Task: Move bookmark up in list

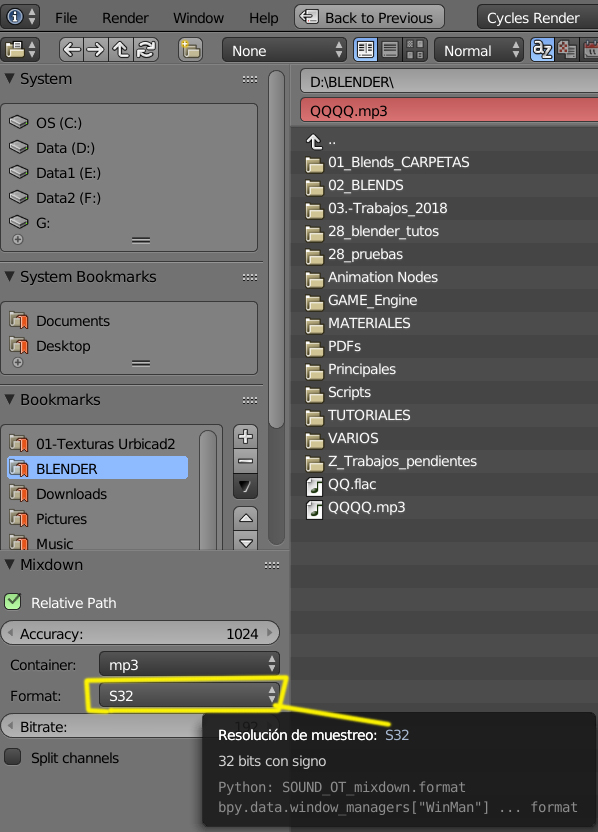Action: [x=246, y=518]
